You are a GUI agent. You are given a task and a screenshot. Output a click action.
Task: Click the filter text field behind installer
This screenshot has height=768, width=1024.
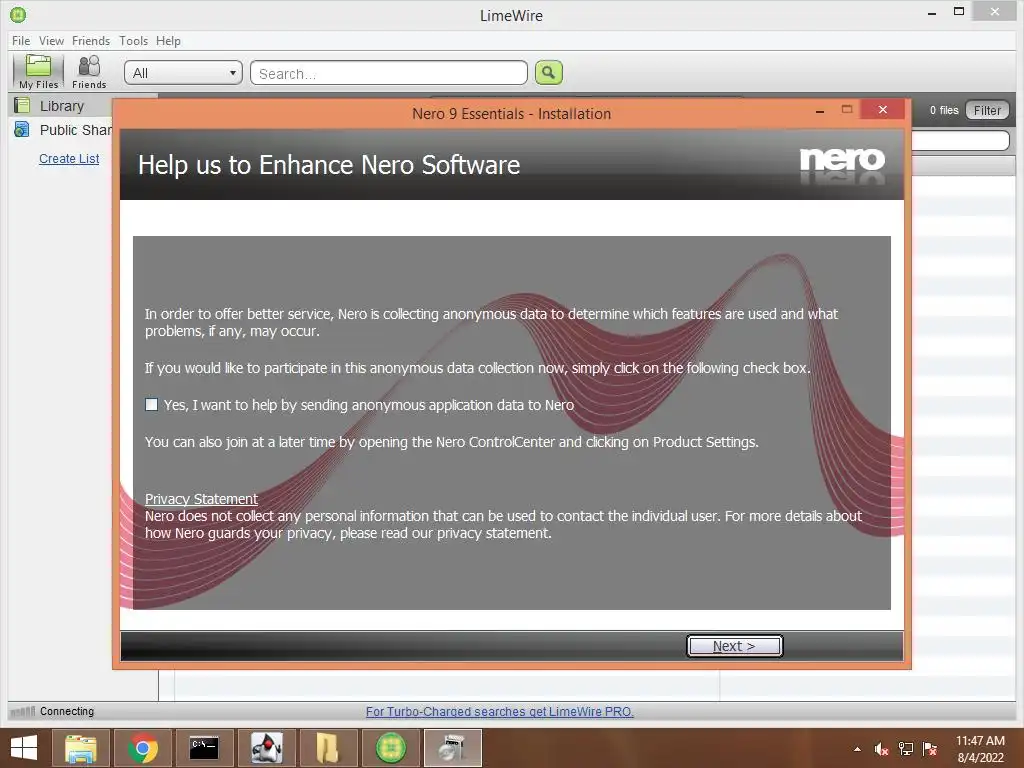[x=960, y=140]
